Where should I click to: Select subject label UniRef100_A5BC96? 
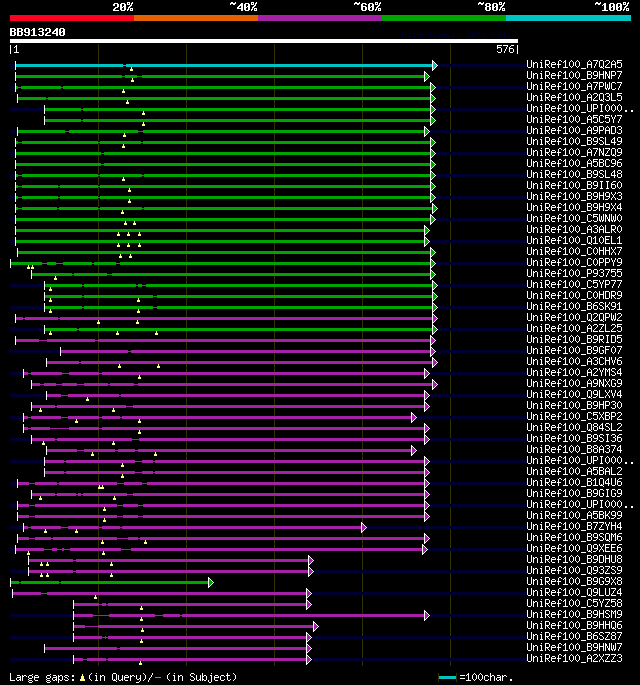574,163
